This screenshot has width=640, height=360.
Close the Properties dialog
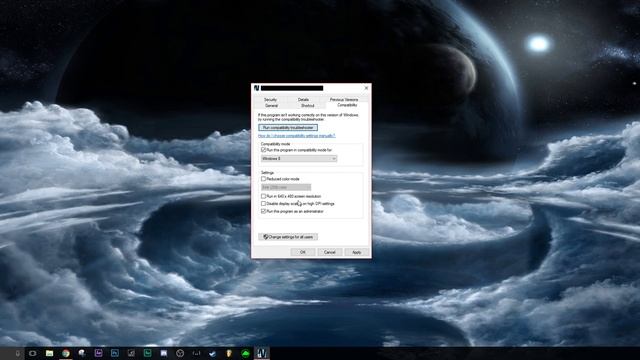[366, 88]
